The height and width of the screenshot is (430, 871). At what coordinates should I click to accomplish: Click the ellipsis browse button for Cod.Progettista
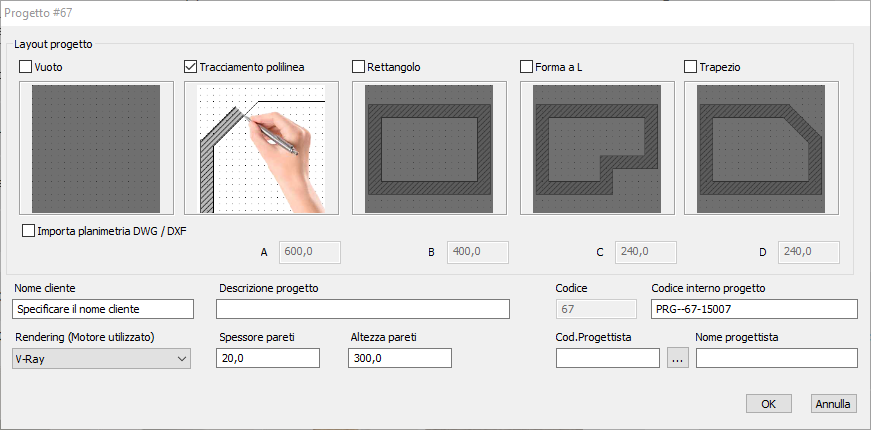(x=678, y=358)
